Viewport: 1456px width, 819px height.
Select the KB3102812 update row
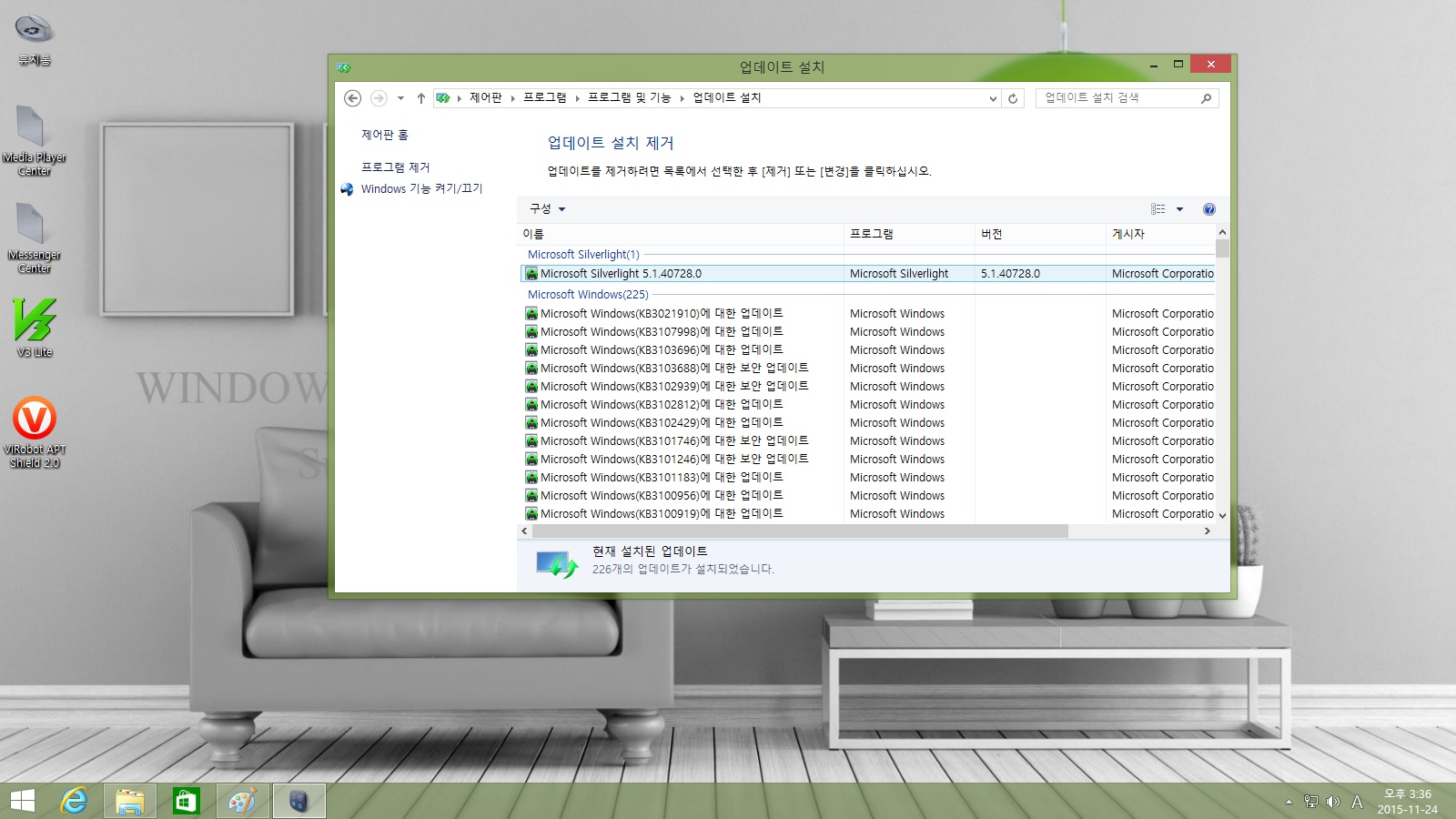(867, 405)
